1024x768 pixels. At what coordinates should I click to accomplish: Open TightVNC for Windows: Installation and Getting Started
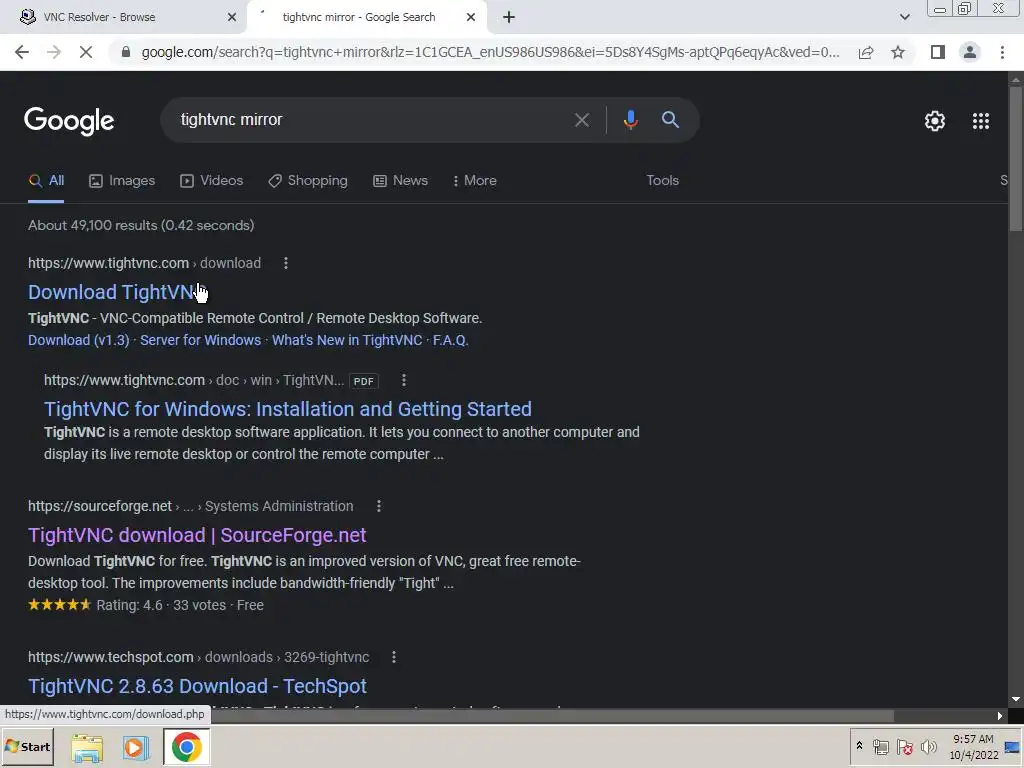click(288, 409)
